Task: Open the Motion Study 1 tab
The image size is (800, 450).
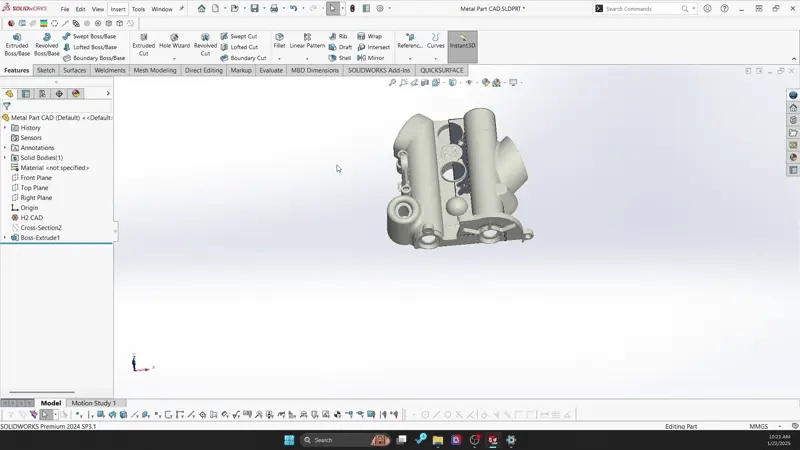Action: click(x=93, y=403)
